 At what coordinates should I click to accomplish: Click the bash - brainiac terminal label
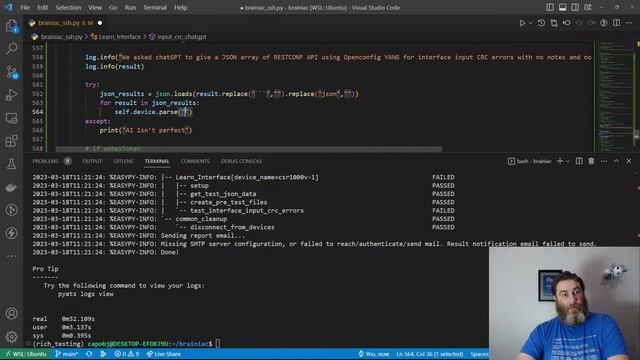point(534,161)
